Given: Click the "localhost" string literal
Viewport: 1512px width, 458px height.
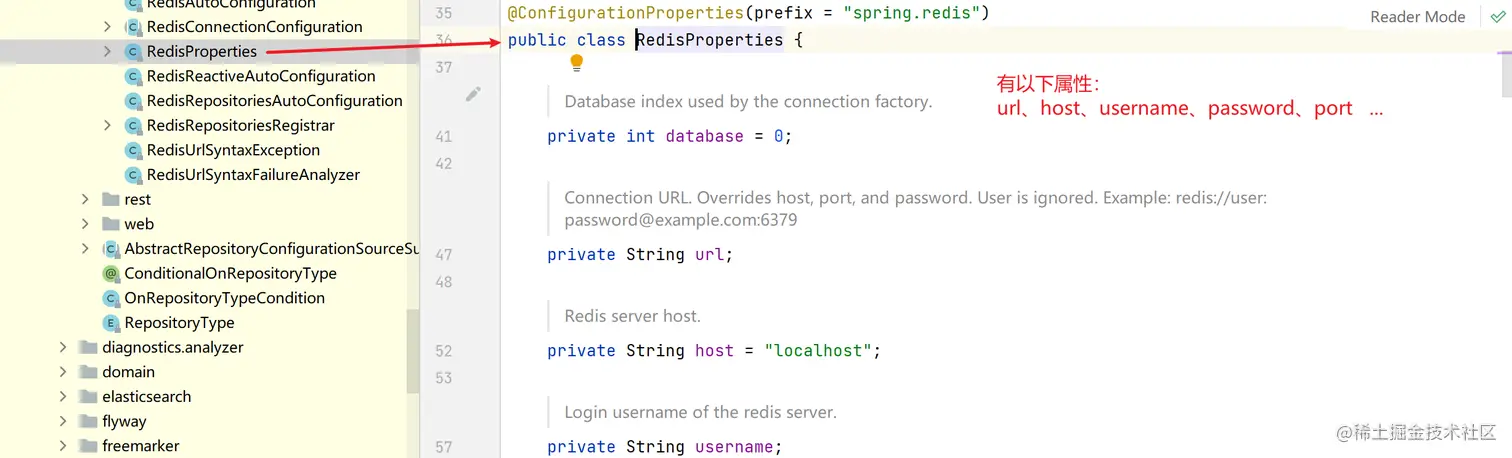Looking at the screenshot, I should click(x=818, y=351).
